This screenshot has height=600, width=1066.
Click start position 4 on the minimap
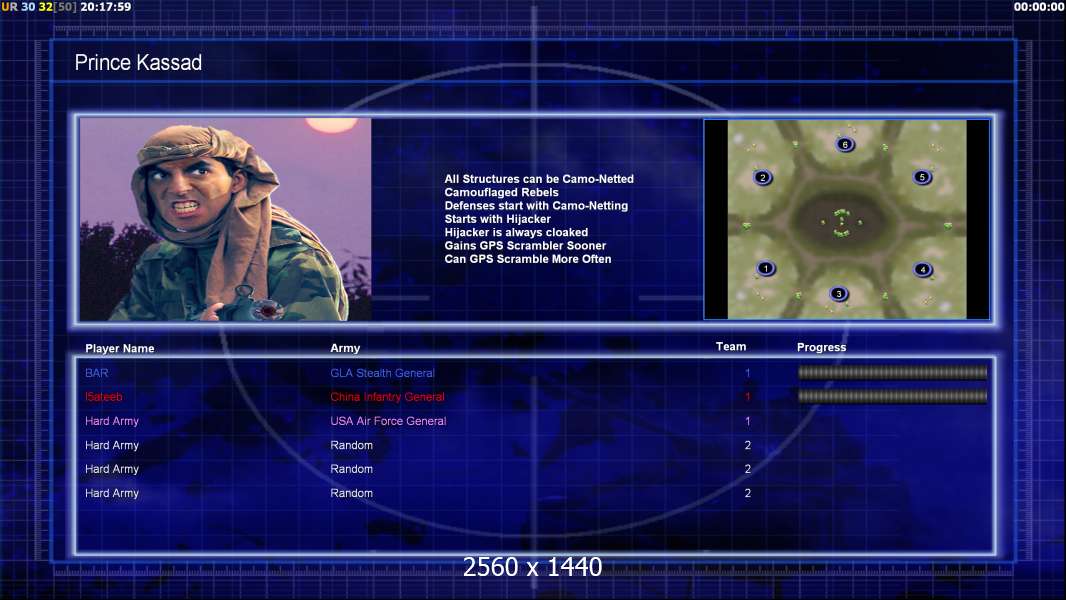click(x=923, y=269)
